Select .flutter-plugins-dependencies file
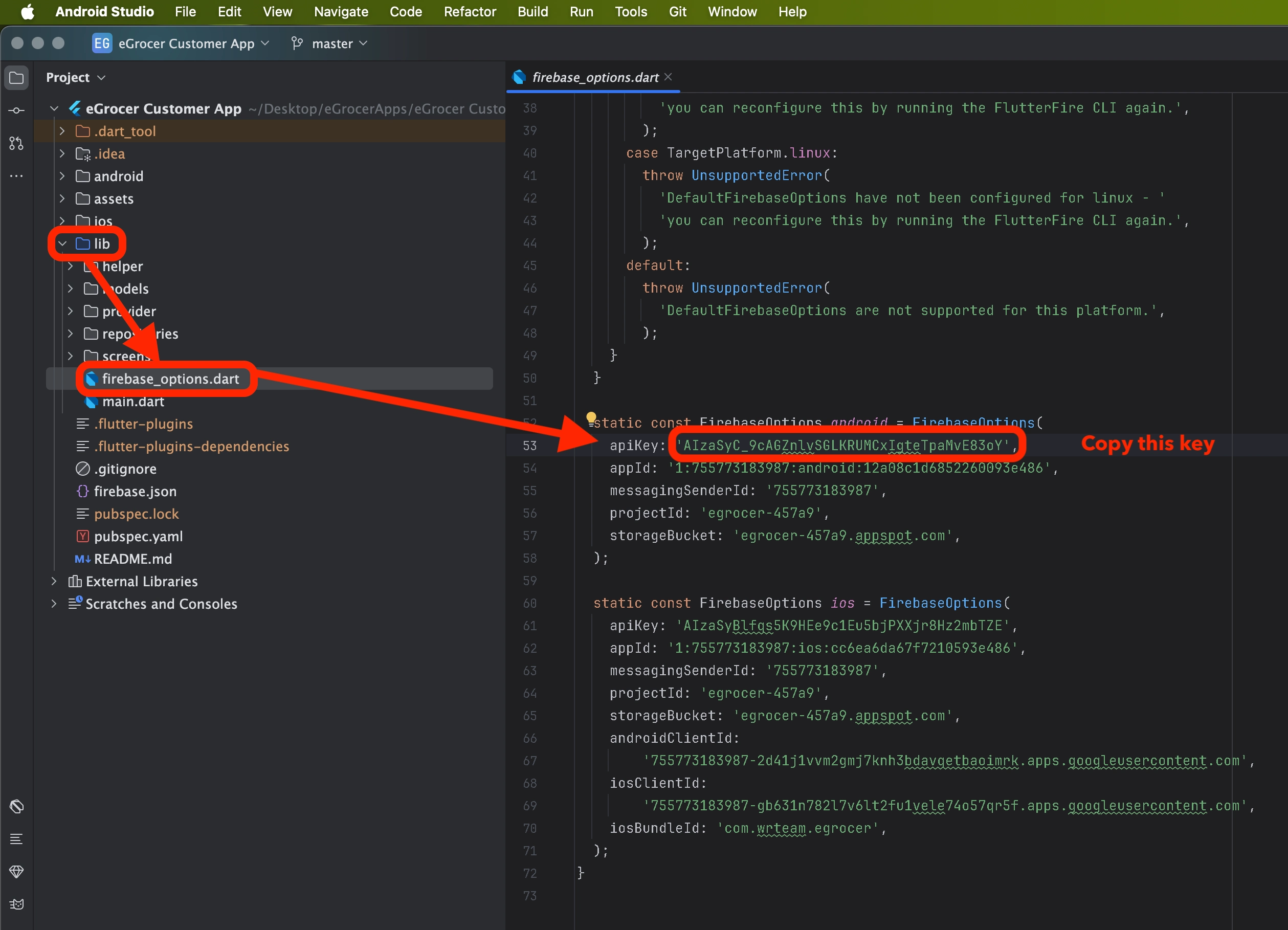The image size is (1288, 930). point(191,447)
